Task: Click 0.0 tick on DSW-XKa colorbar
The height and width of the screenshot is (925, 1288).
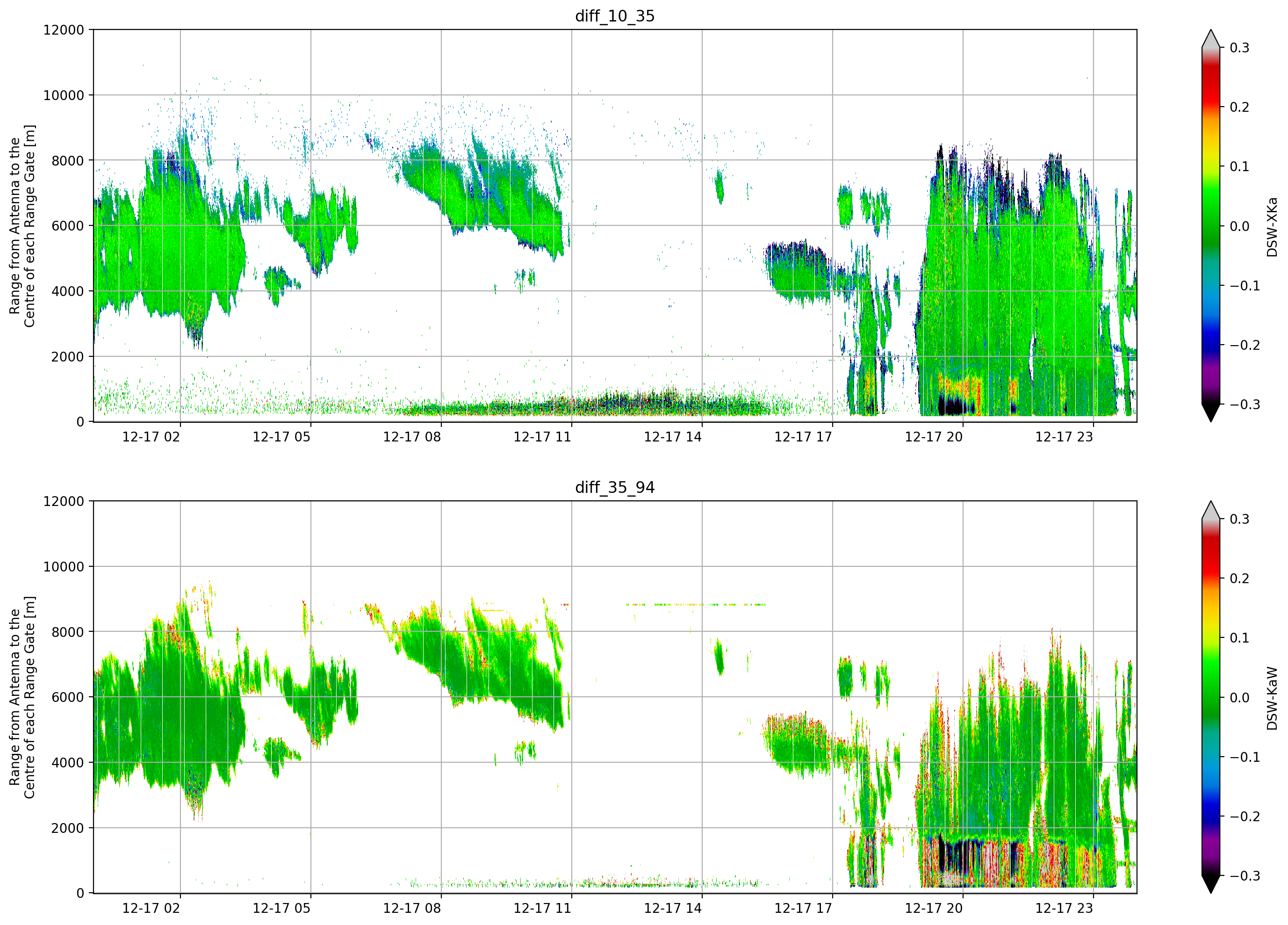Action: coord(1240,226)
